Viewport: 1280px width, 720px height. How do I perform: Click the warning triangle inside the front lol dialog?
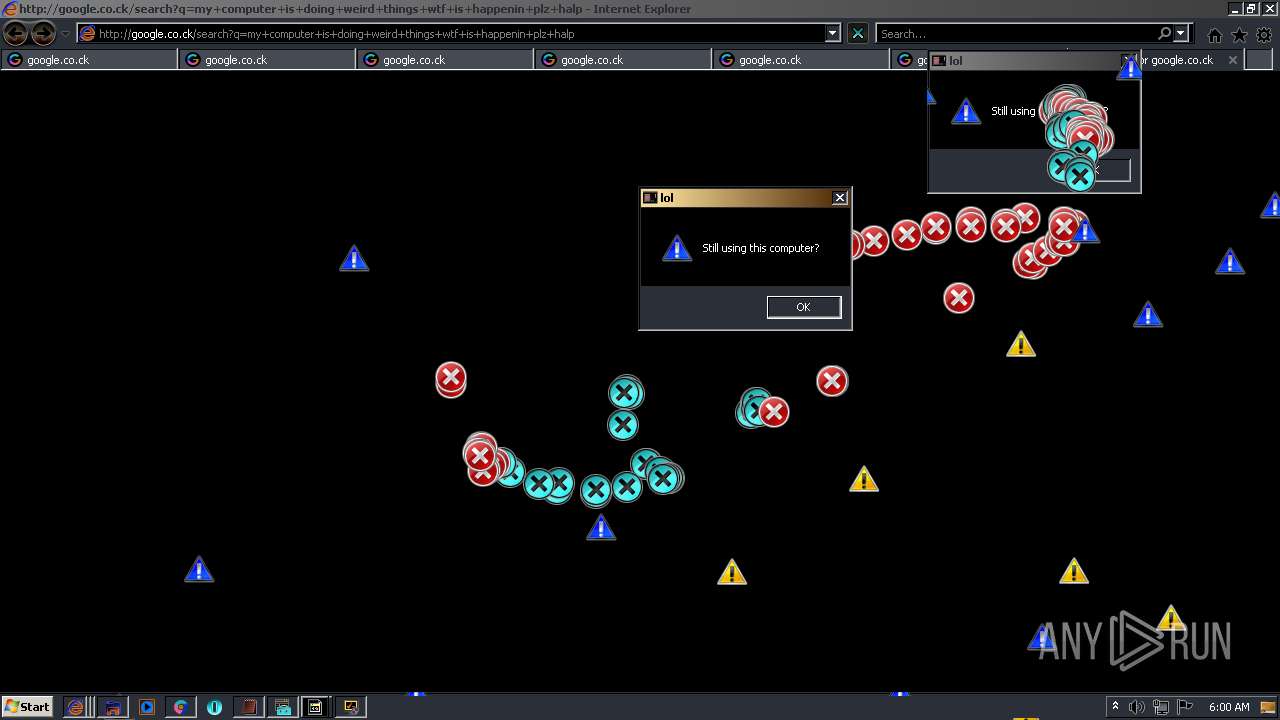(677, 248)
